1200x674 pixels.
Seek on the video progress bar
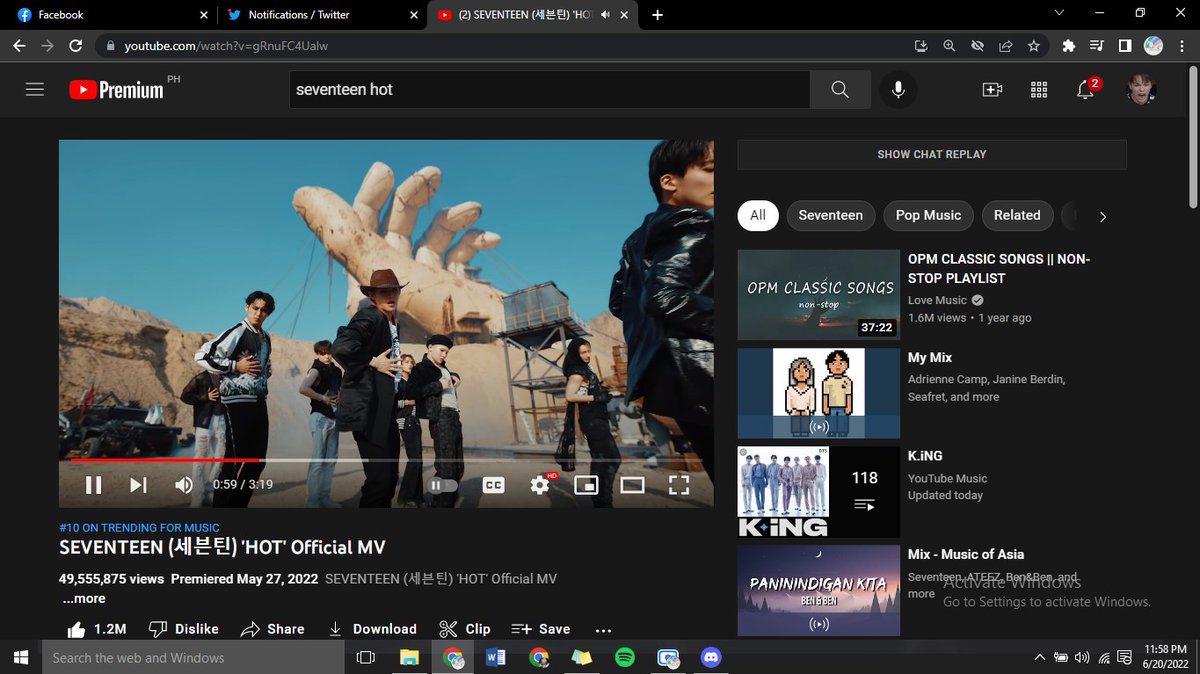(x=386, y=460)
